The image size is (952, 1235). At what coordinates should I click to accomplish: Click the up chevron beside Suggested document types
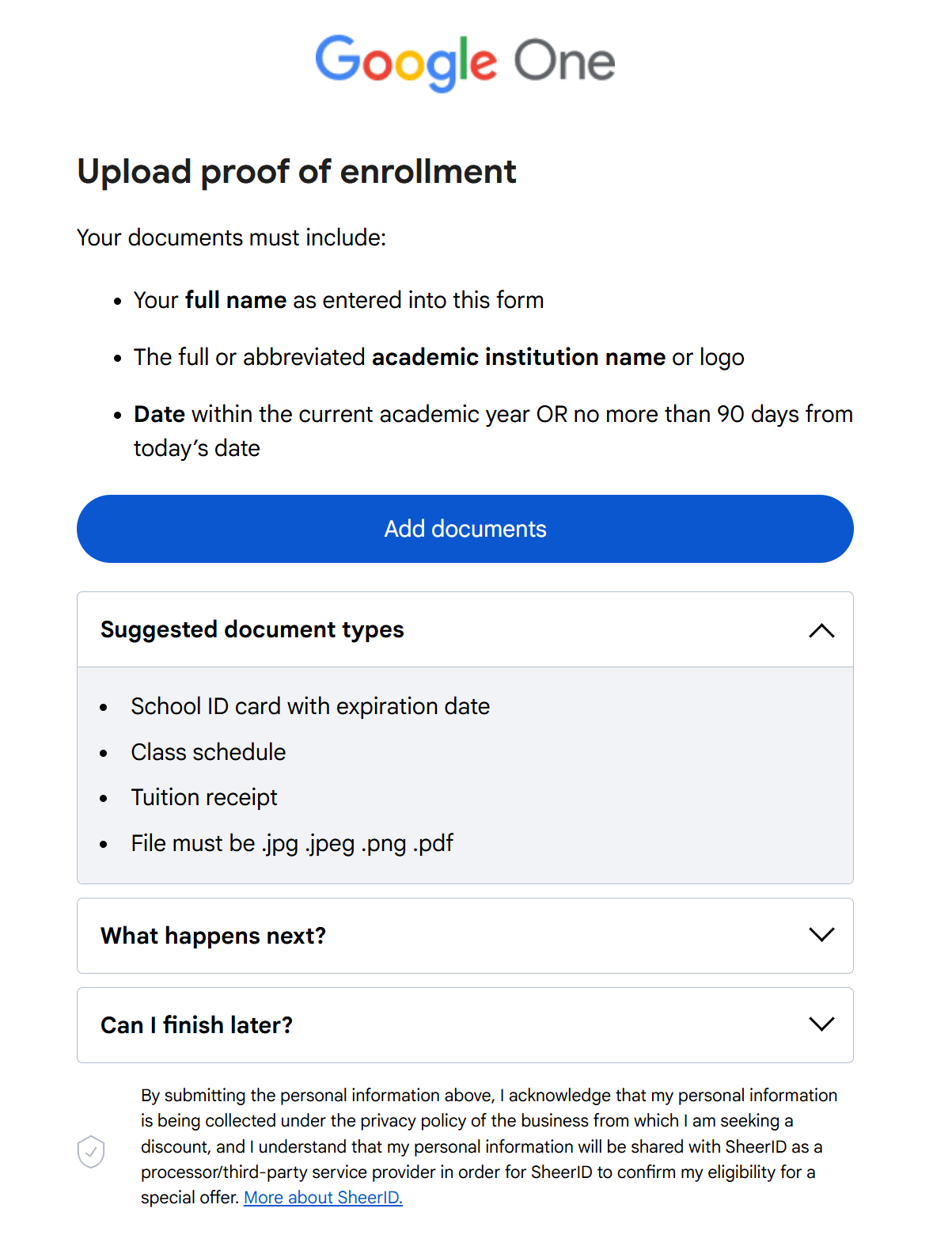tap(821, 630)
